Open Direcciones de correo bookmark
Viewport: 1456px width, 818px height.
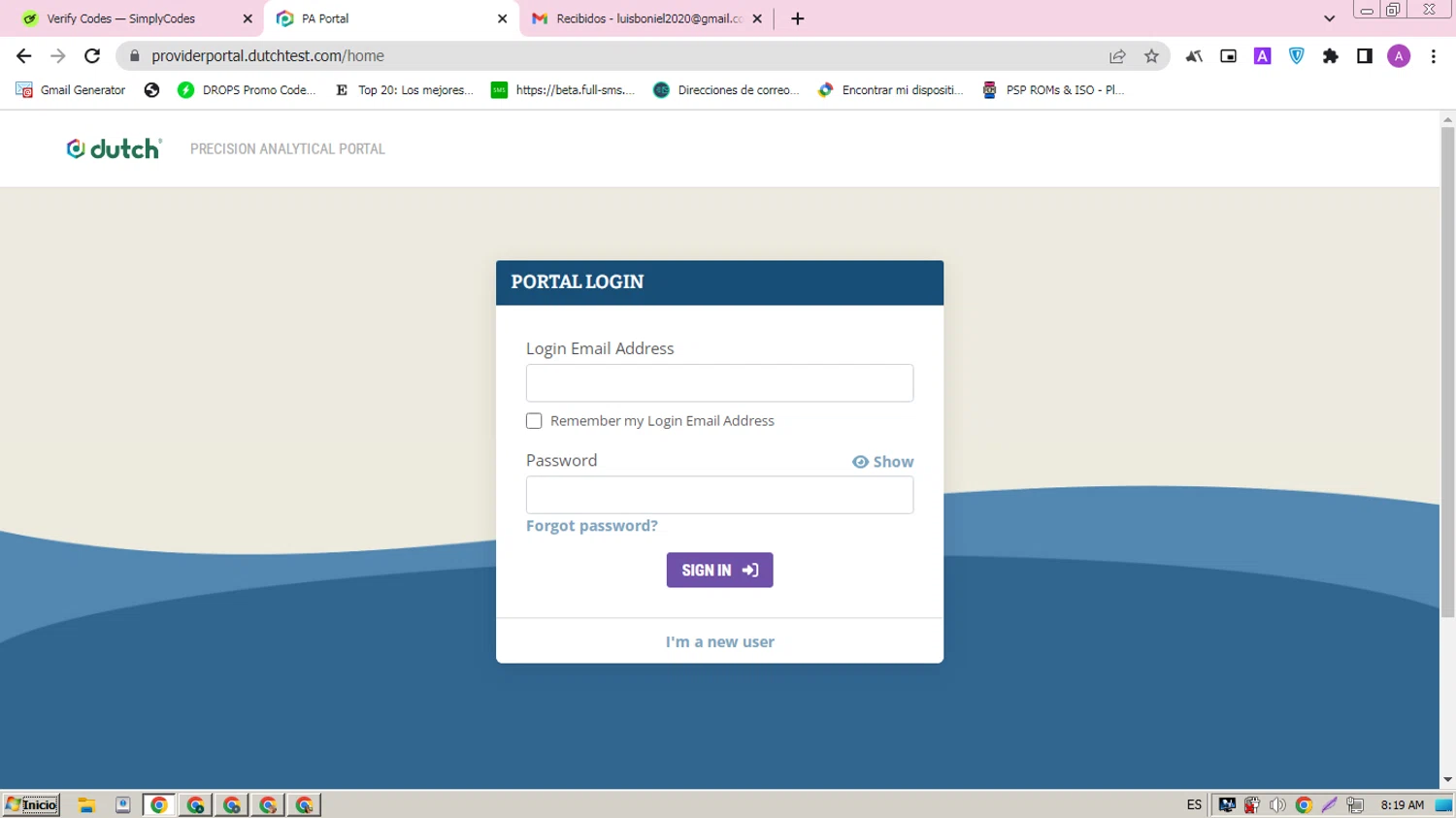[x=726, y=90]
